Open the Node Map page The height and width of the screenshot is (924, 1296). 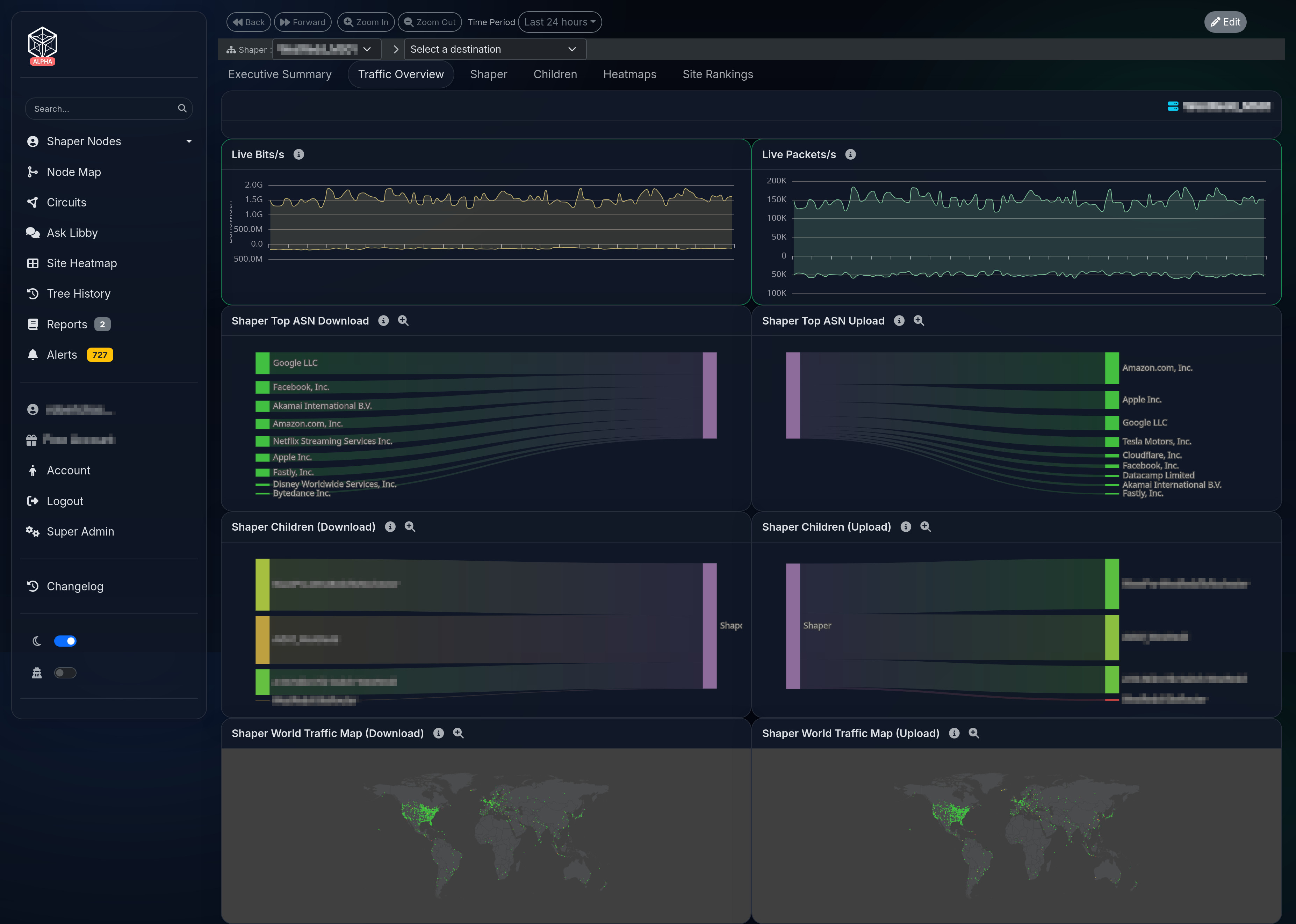tap(73, 172)
